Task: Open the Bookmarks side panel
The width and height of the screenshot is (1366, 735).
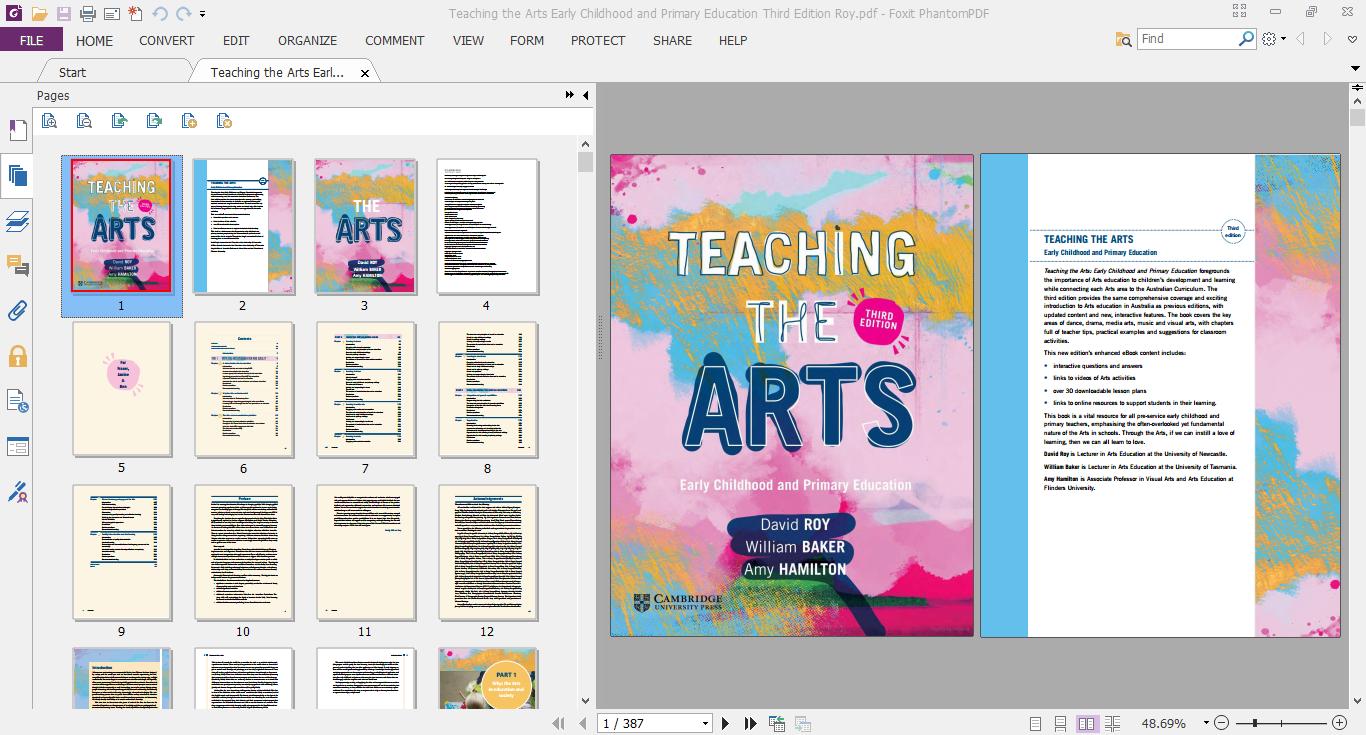Action: (x=17, y=131)
